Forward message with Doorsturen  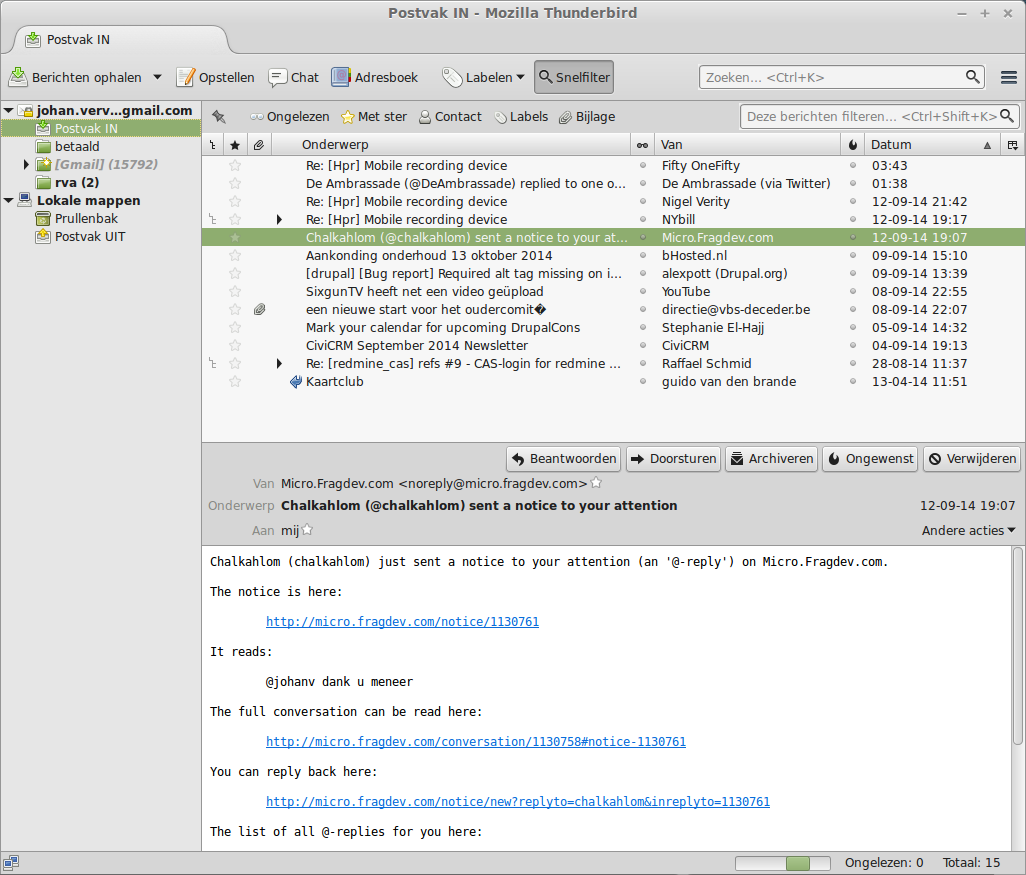673,459
